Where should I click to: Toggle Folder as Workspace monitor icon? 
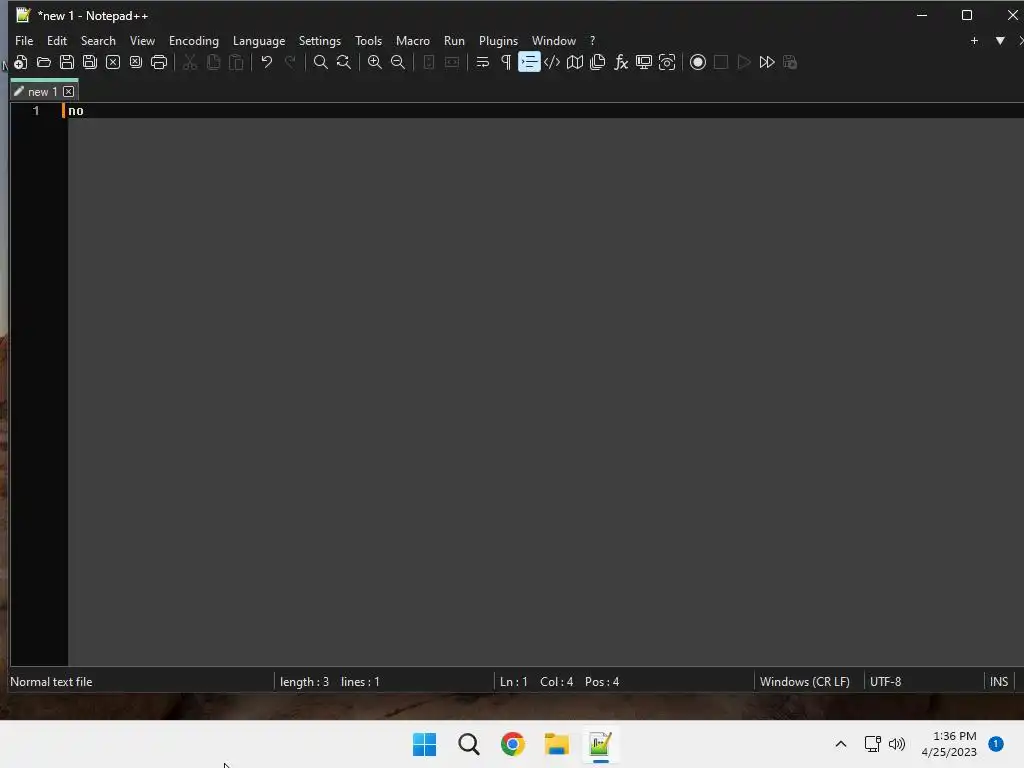point(644,63)
